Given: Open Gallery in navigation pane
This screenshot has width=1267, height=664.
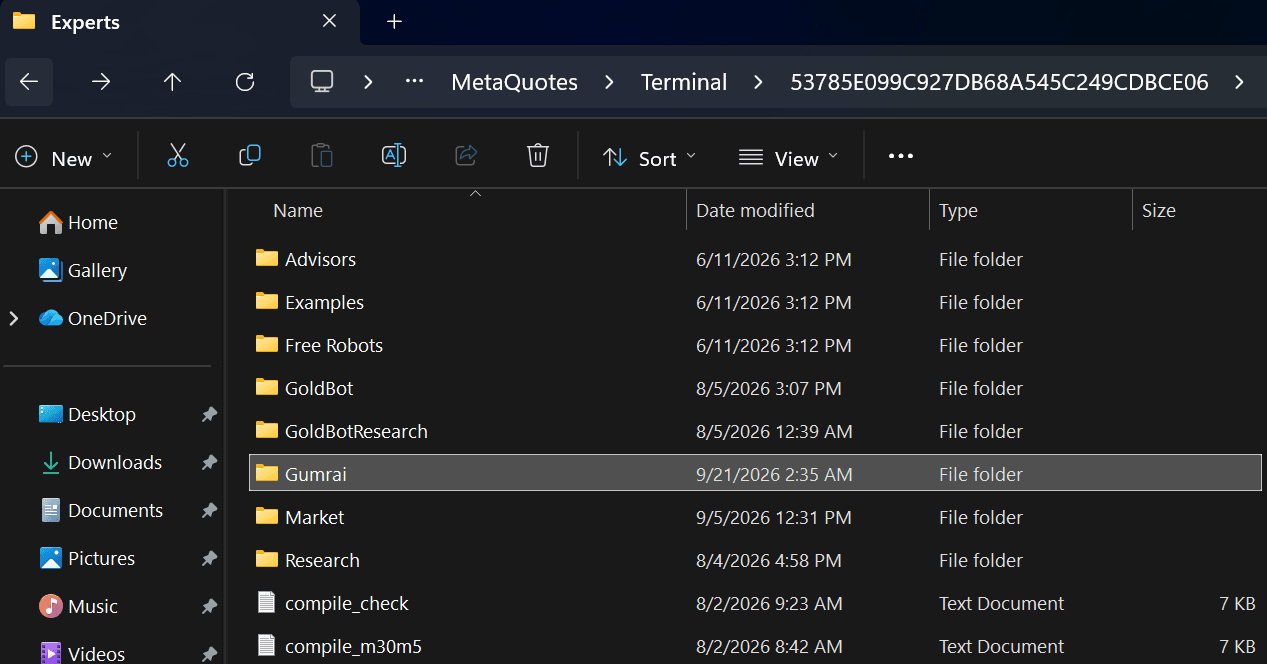Looking at the screenshot, I should [83, 271].
